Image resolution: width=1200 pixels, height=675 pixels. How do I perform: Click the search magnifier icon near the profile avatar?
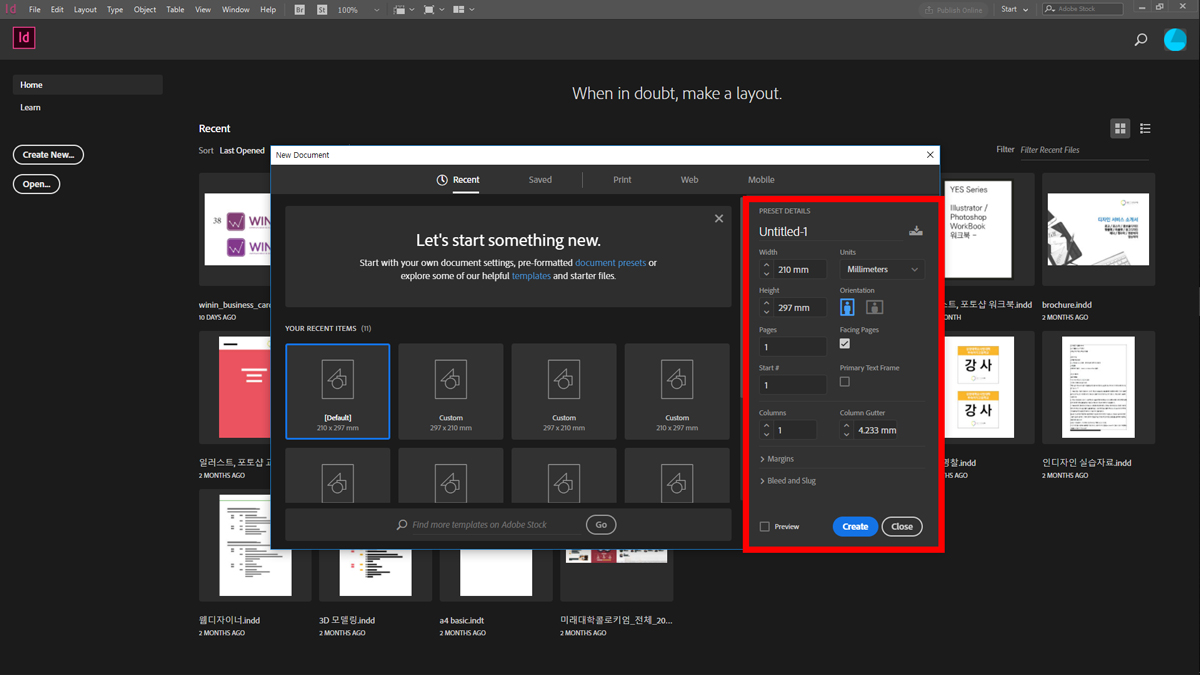(1141, 40)
